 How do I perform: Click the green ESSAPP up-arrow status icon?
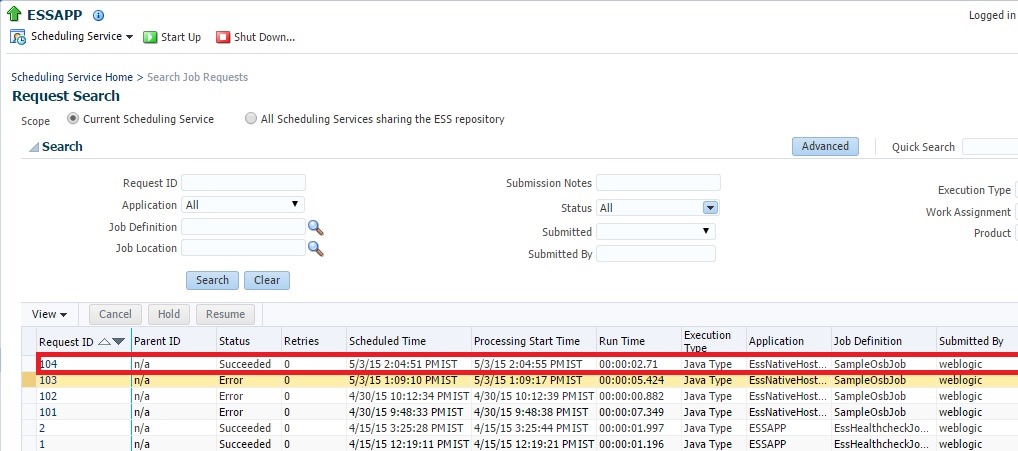(14, 14)
